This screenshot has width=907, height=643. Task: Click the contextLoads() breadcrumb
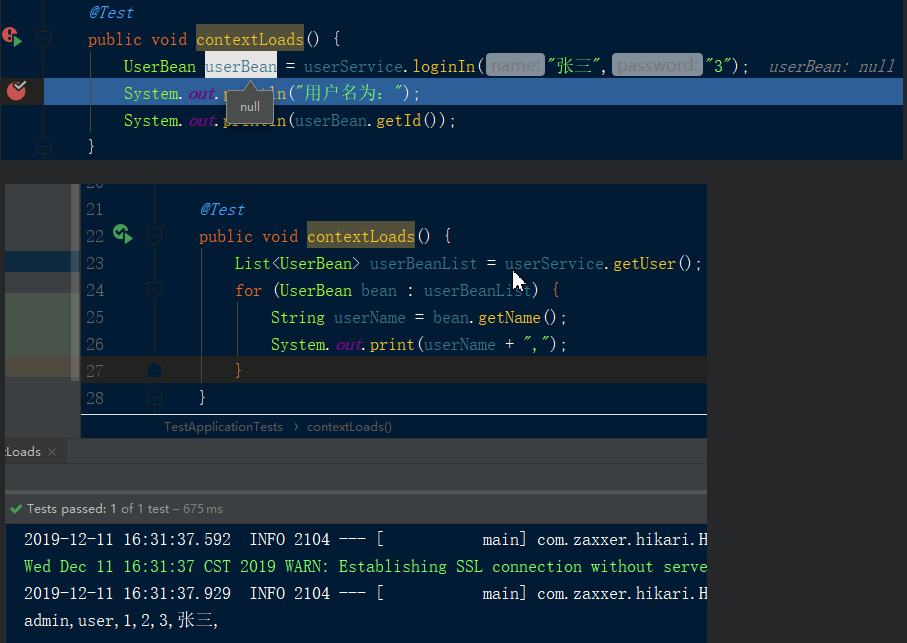tap(349, 427)
